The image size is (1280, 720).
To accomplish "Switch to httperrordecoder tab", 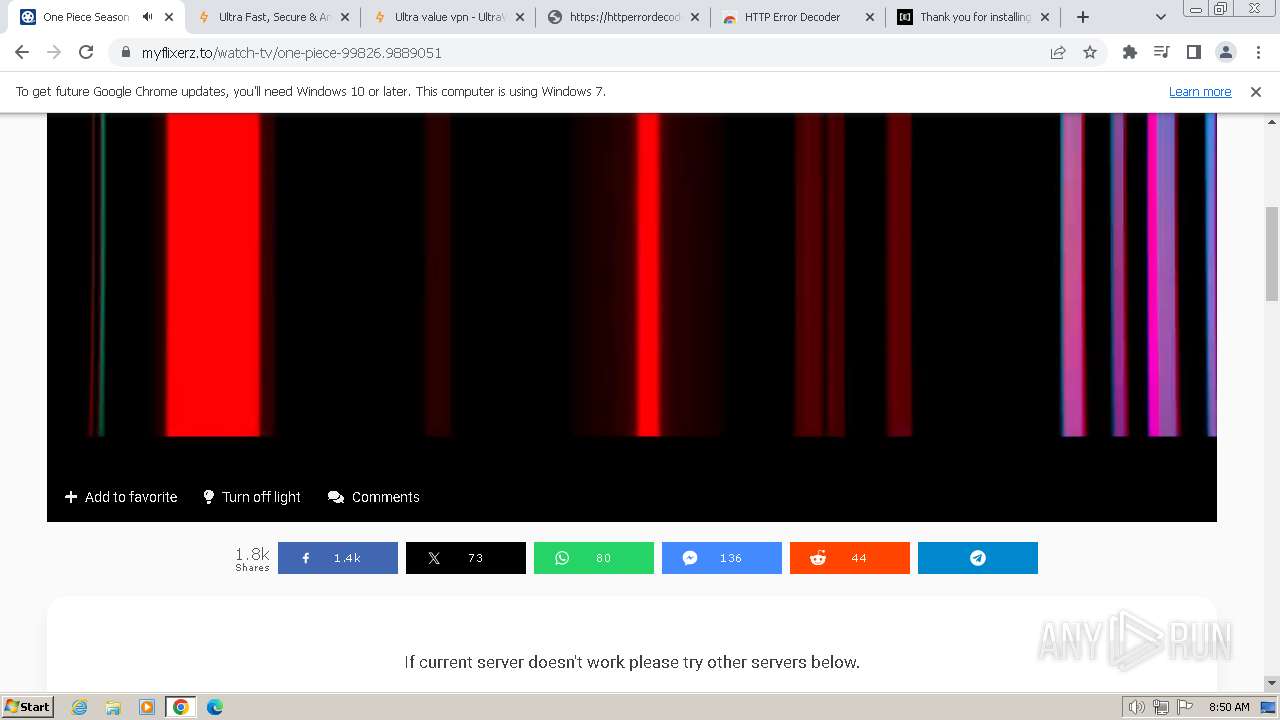I will click(x=625, y=17).
